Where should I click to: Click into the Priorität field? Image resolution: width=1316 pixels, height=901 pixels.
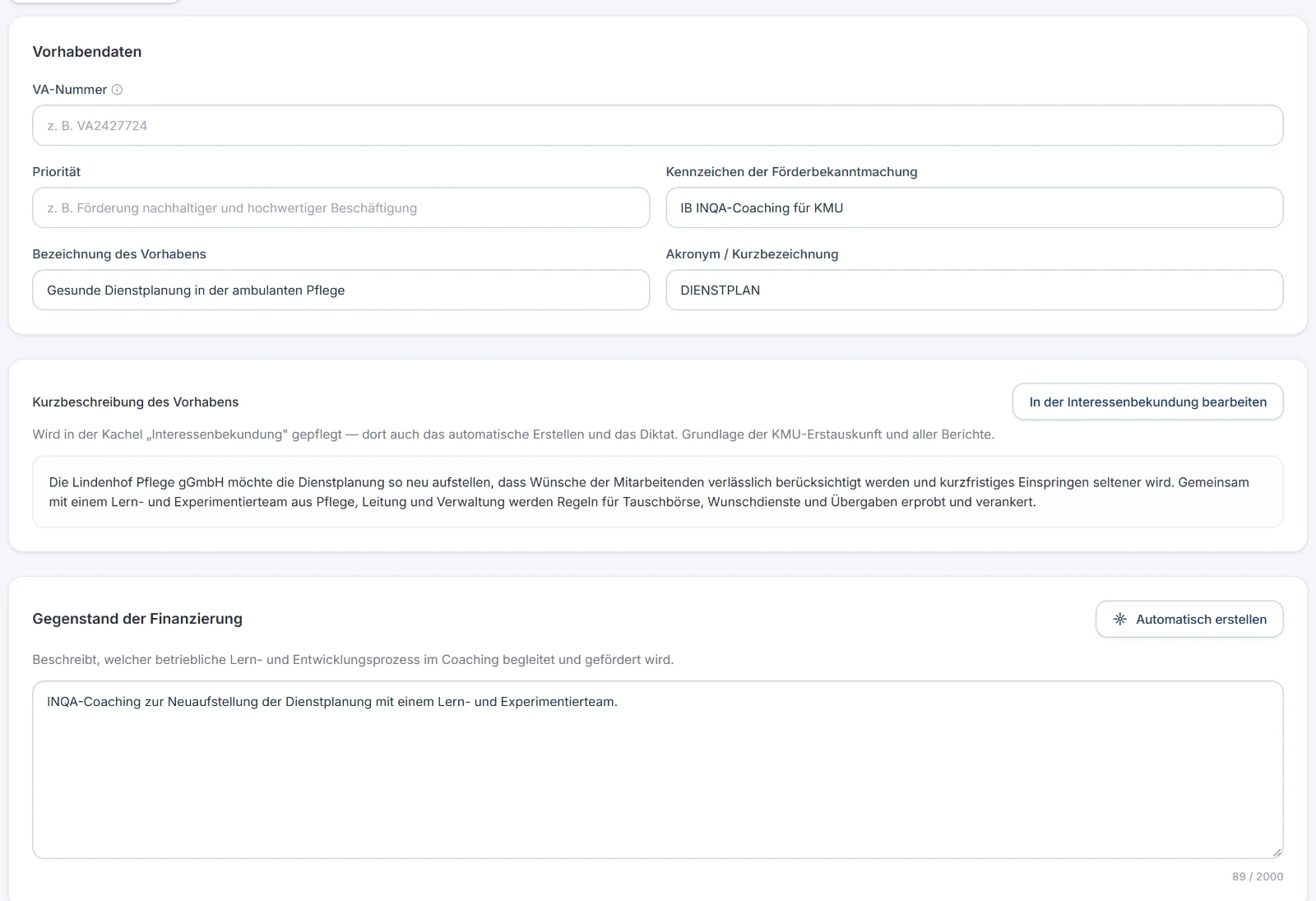[341, 207]
